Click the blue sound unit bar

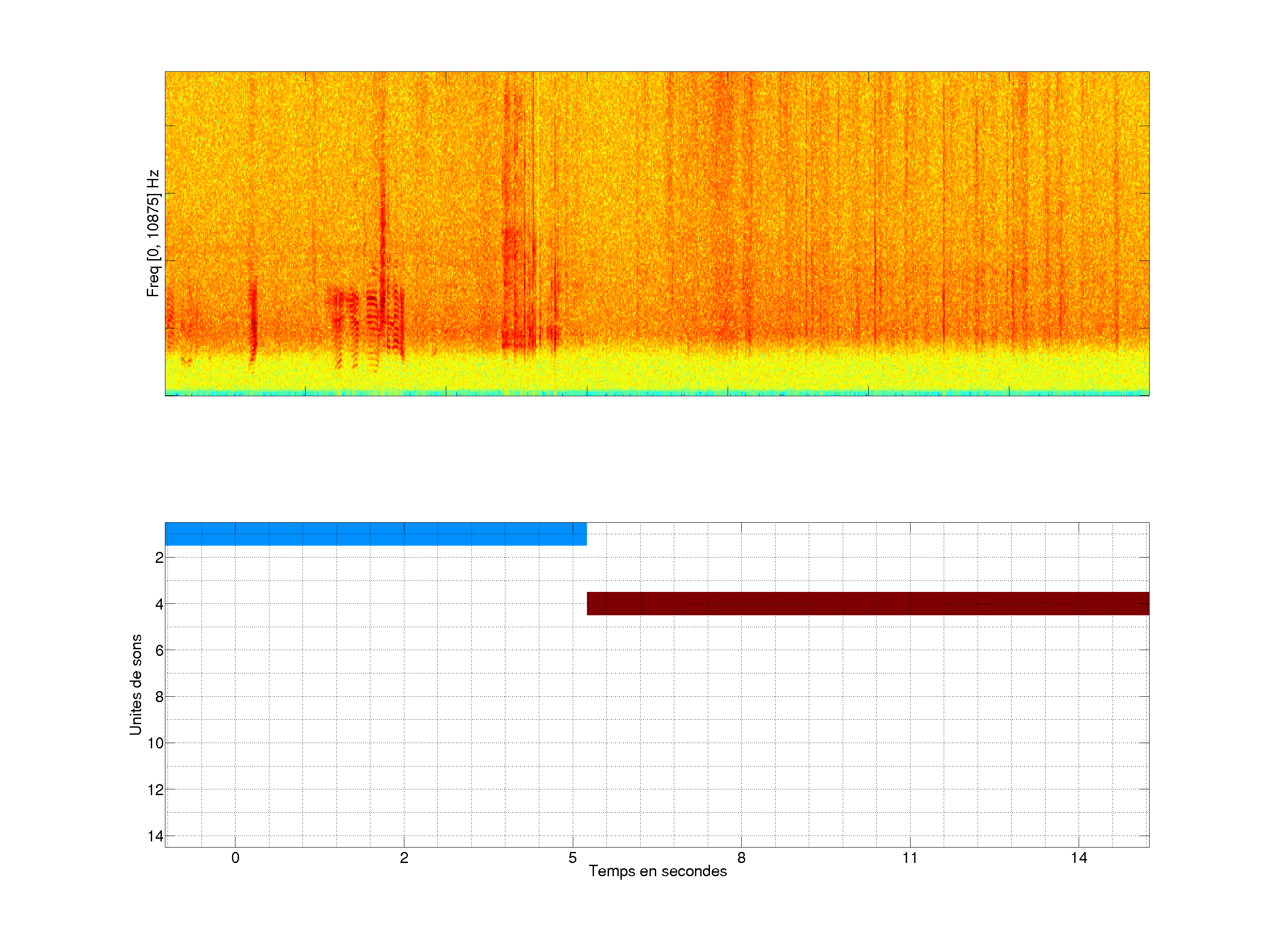pyautogui.click(x=376, y=534)
